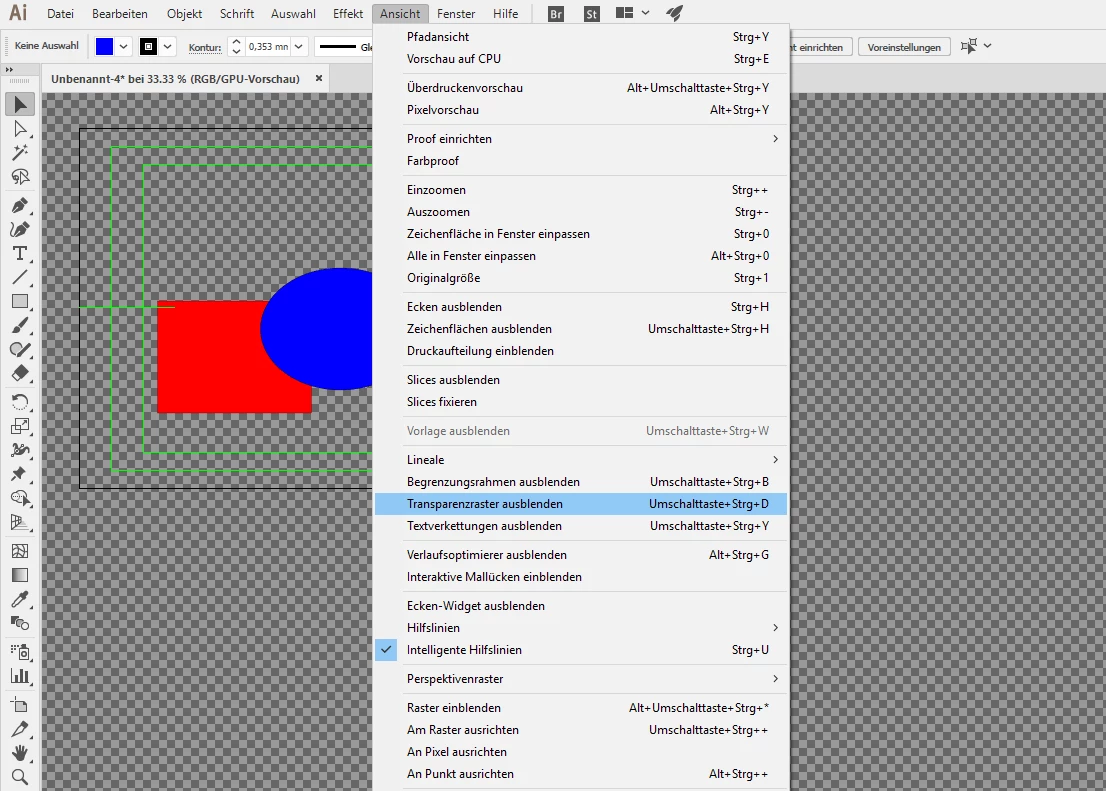Viewport: 1106px width, 791px height.
Task: Select the Column Graph tool
Action: point(20,676)
